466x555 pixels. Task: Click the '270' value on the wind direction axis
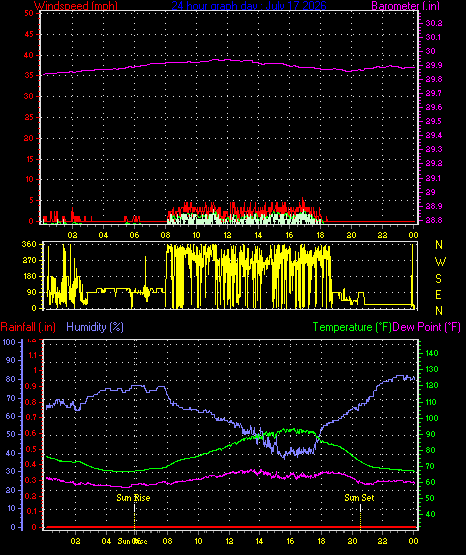29,260
